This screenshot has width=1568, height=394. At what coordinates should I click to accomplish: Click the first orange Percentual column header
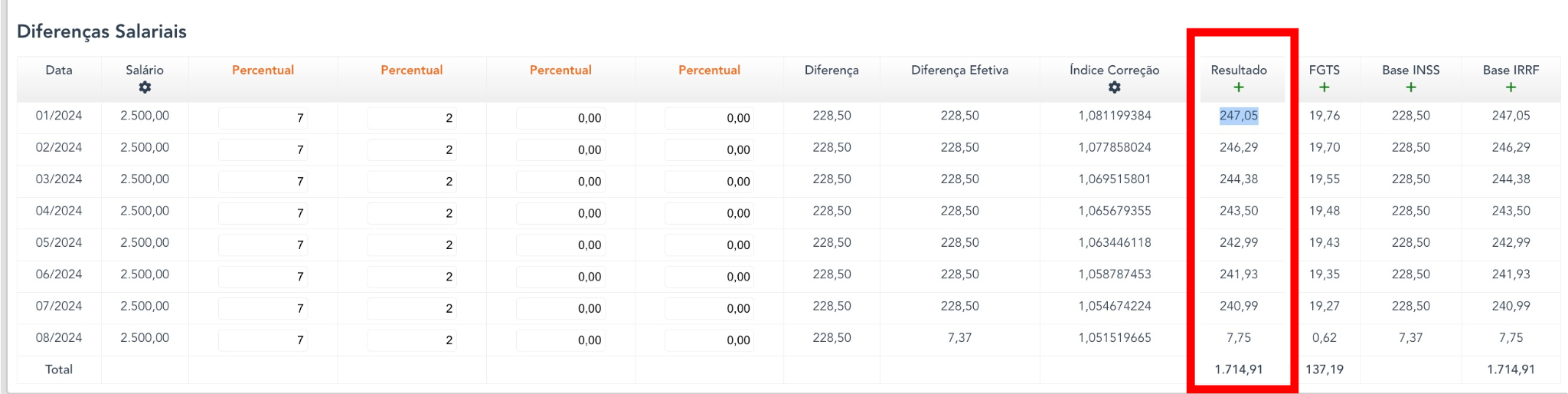click(x=263, y=70)
